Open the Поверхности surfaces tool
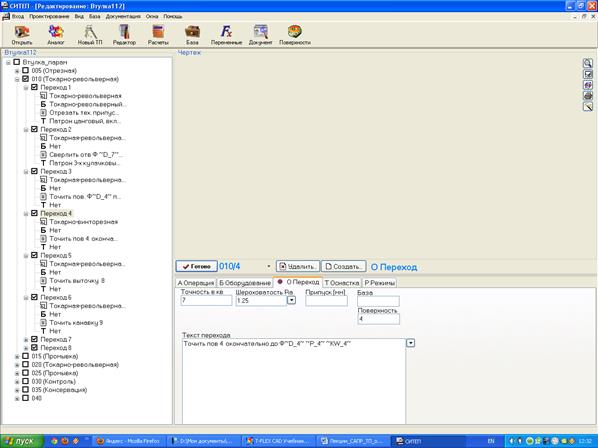Viewport: 598px width, 448px height. coord(295,35)
